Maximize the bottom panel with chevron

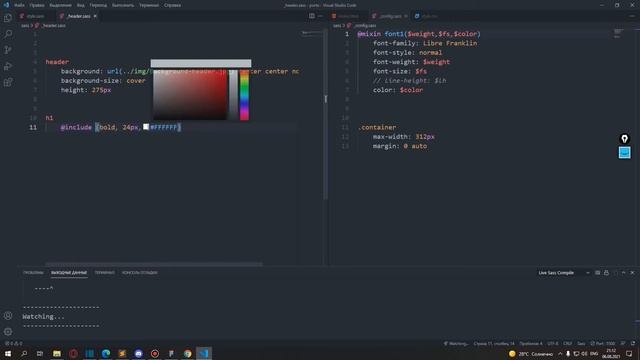click(x=624, y=273)
